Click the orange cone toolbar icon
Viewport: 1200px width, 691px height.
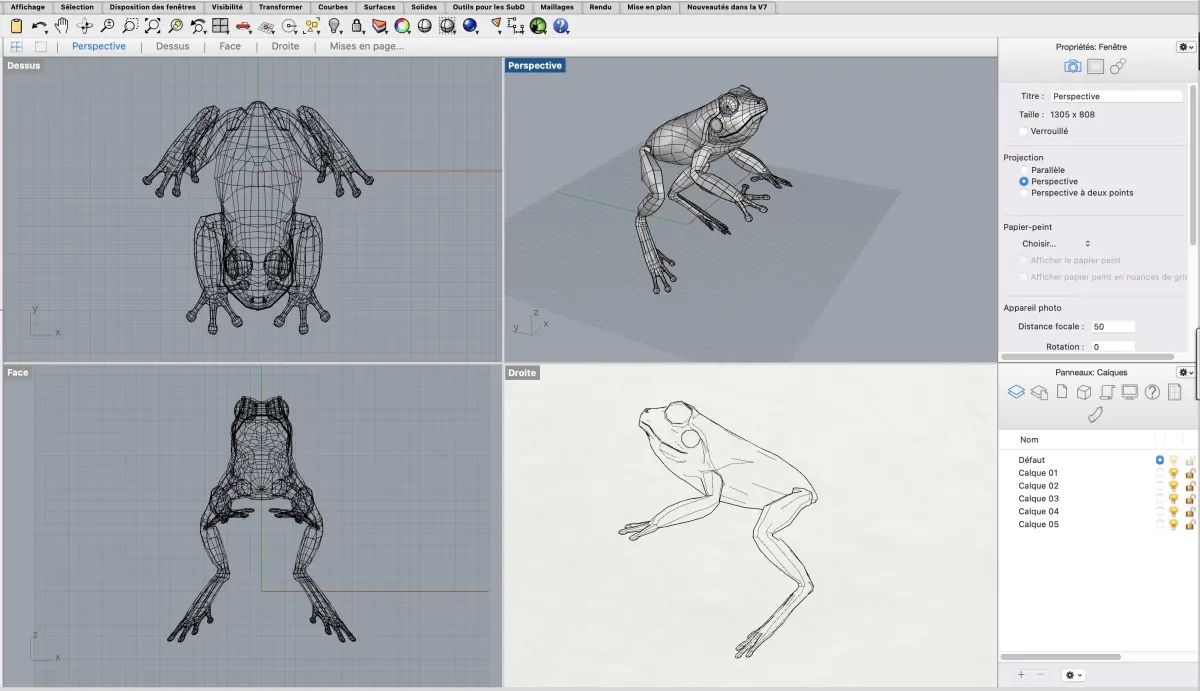pyautogui.click(x=495, y=25)
